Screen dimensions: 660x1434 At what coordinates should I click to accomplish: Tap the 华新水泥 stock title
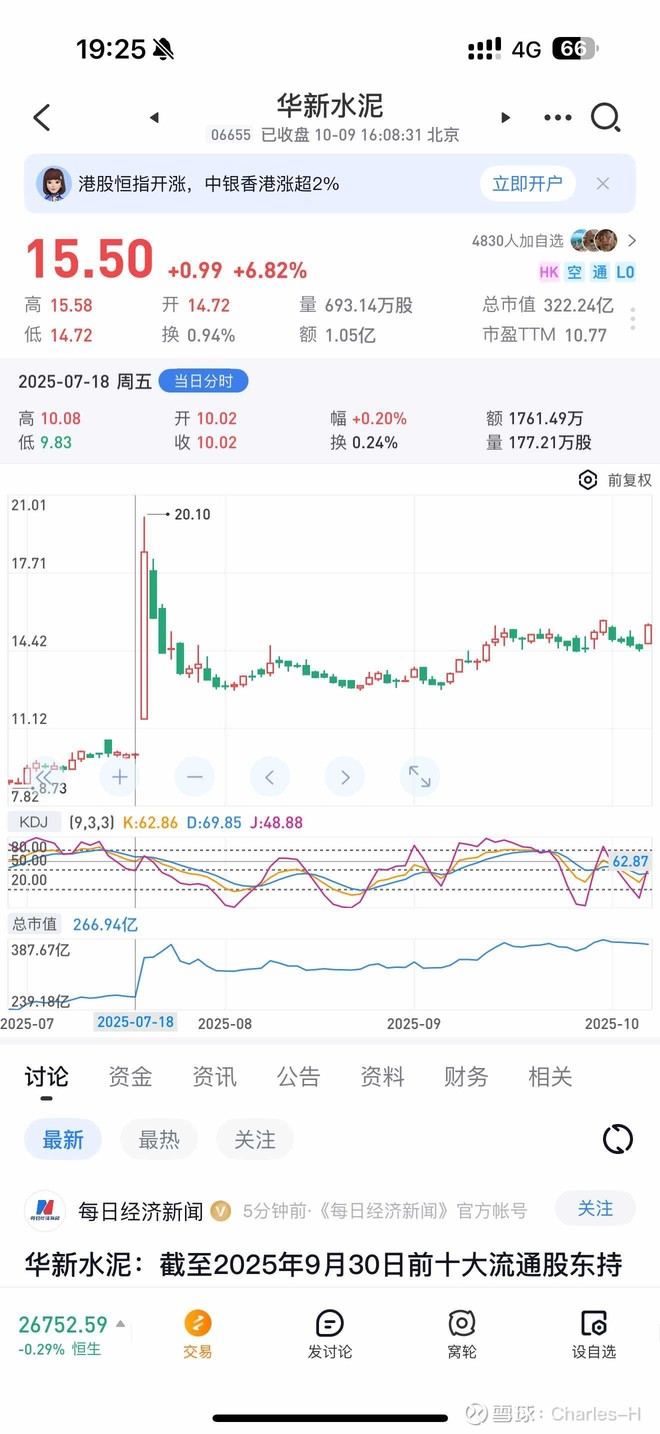coord(330,106)
